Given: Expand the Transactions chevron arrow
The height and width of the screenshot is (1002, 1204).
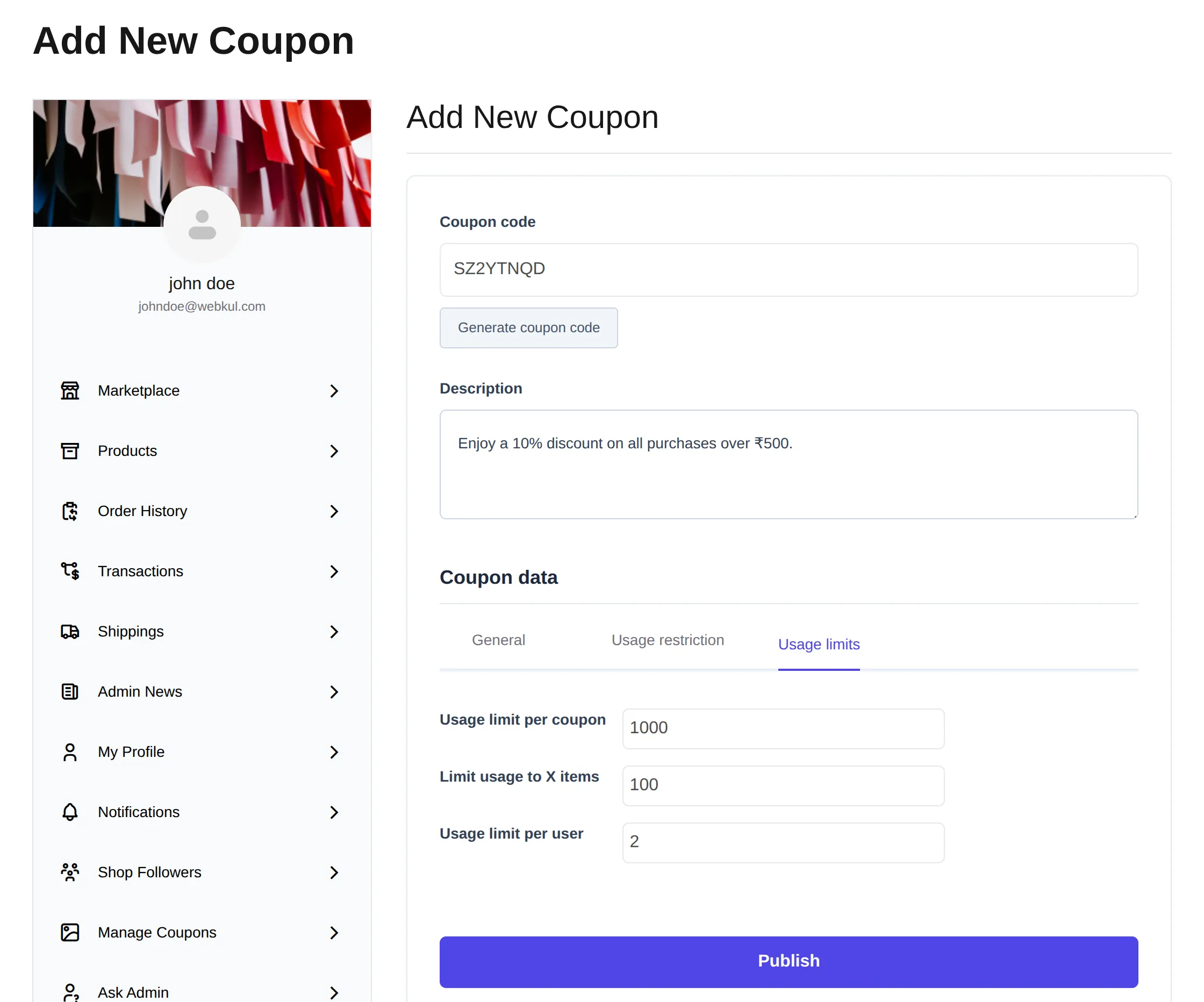Looking at the screenshot, I should 334,572.
